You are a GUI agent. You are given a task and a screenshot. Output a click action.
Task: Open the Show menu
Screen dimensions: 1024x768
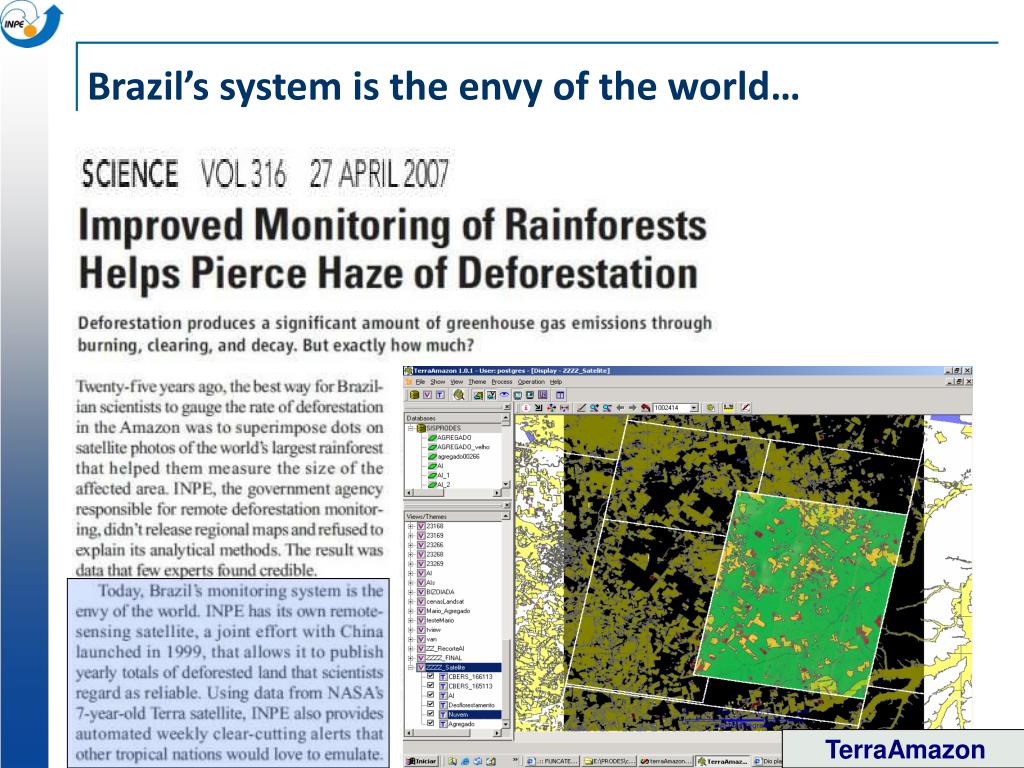click(x=438, y=381)
